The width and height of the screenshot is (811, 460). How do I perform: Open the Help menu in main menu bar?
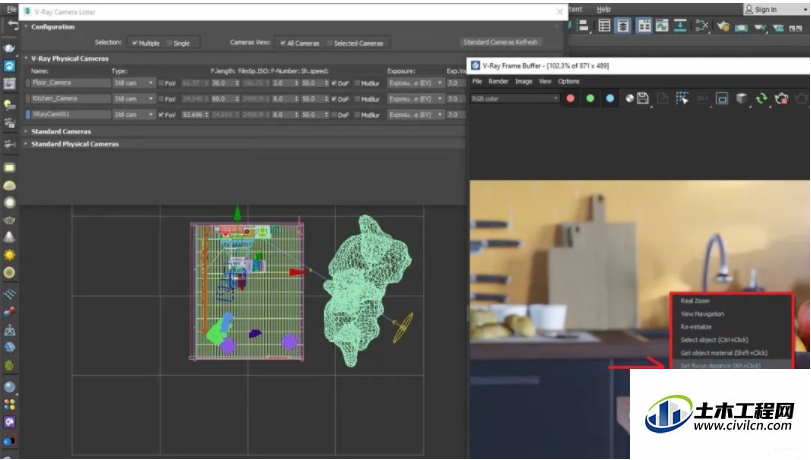[603, 9]
